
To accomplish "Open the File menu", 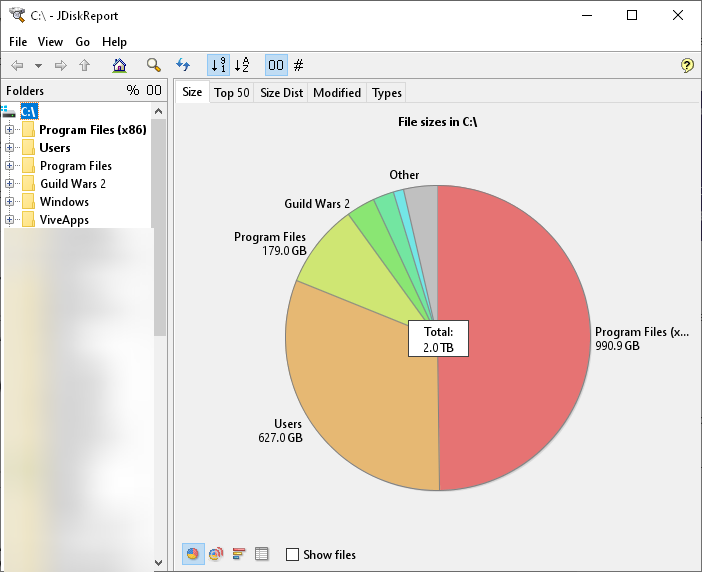I will [18, 42].
